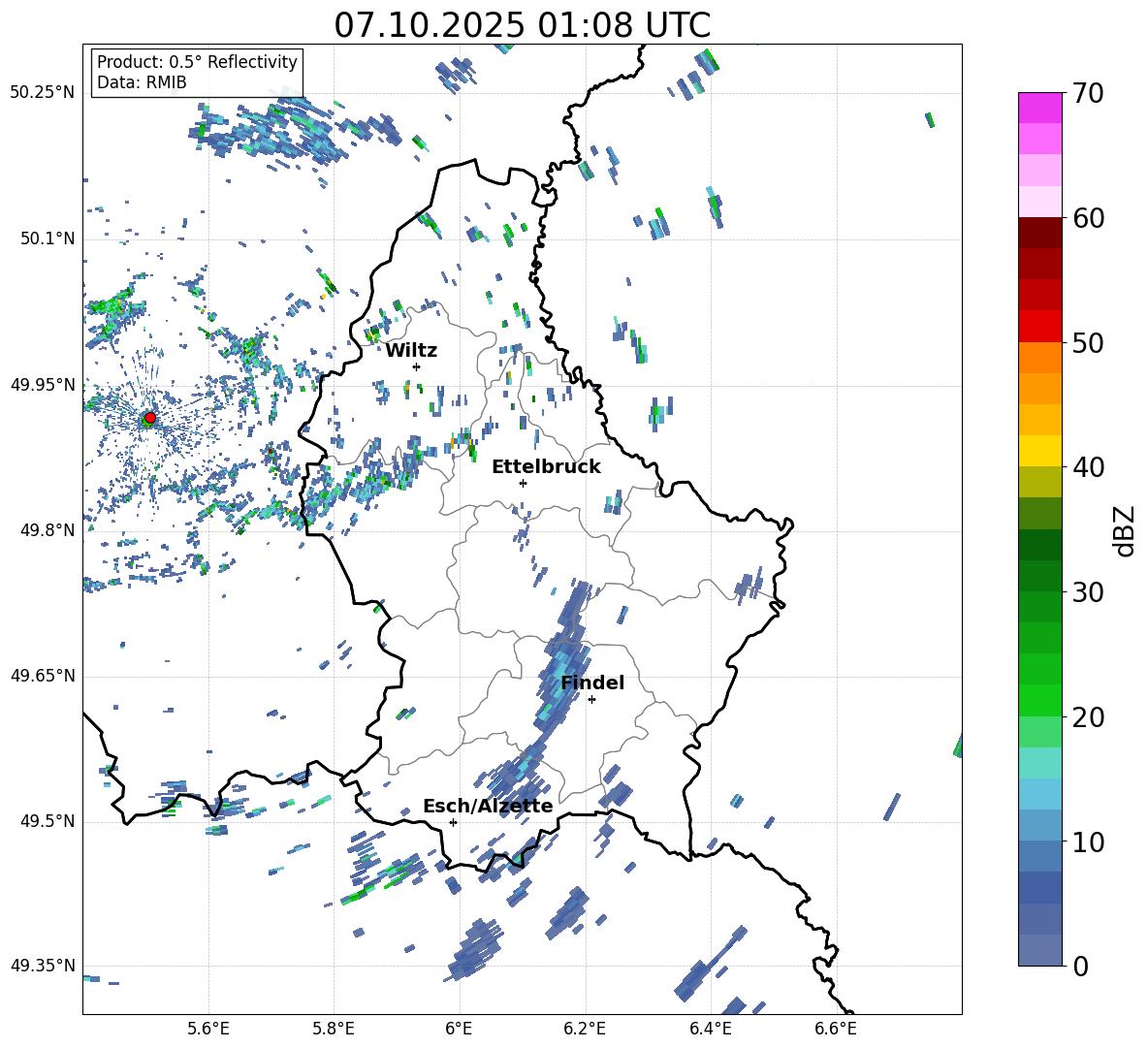
Task: Click the red radar station dot
Action: click(x=150, y=418)
